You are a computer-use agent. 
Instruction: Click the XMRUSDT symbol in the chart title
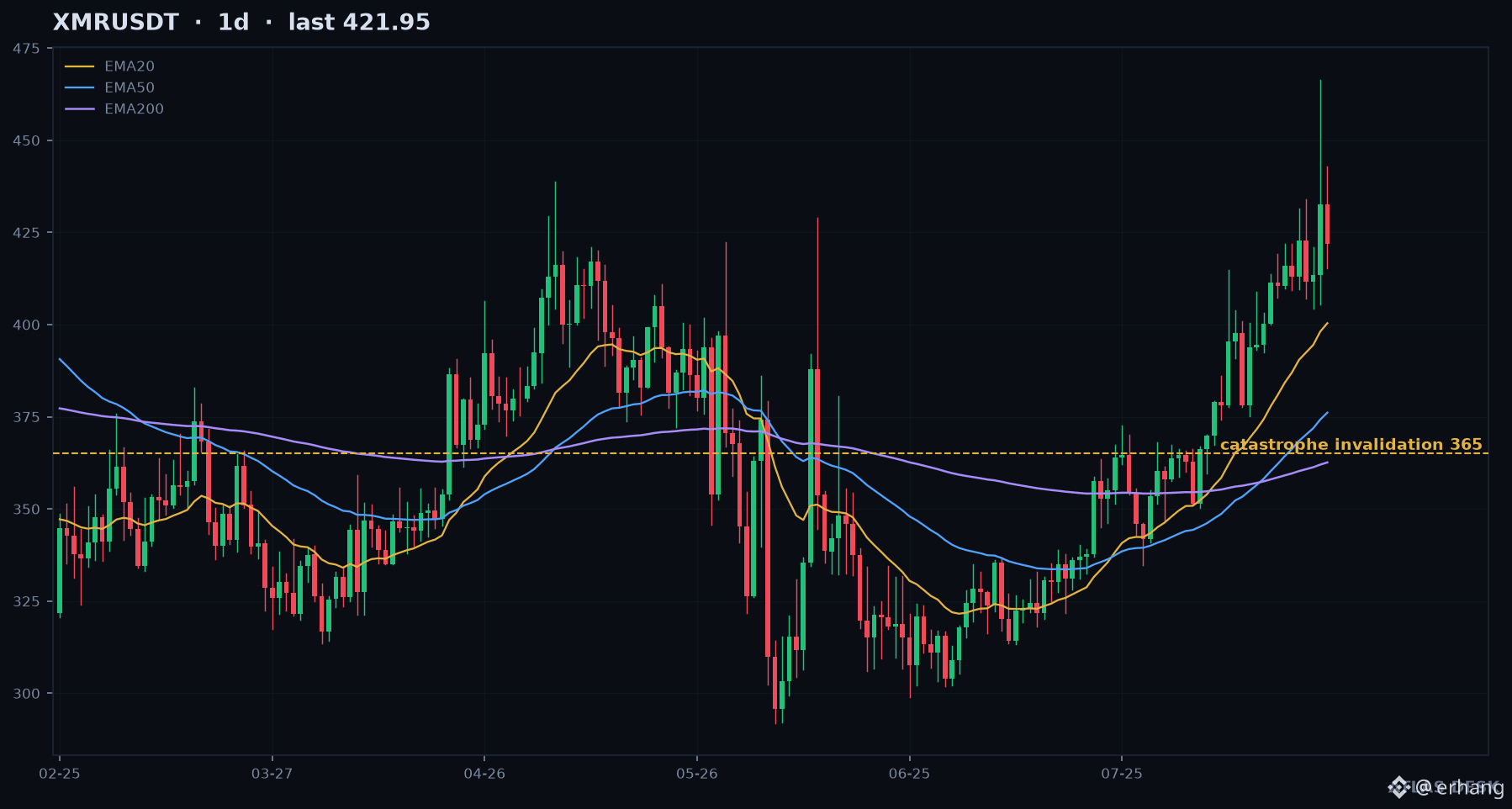pos(116,23)
